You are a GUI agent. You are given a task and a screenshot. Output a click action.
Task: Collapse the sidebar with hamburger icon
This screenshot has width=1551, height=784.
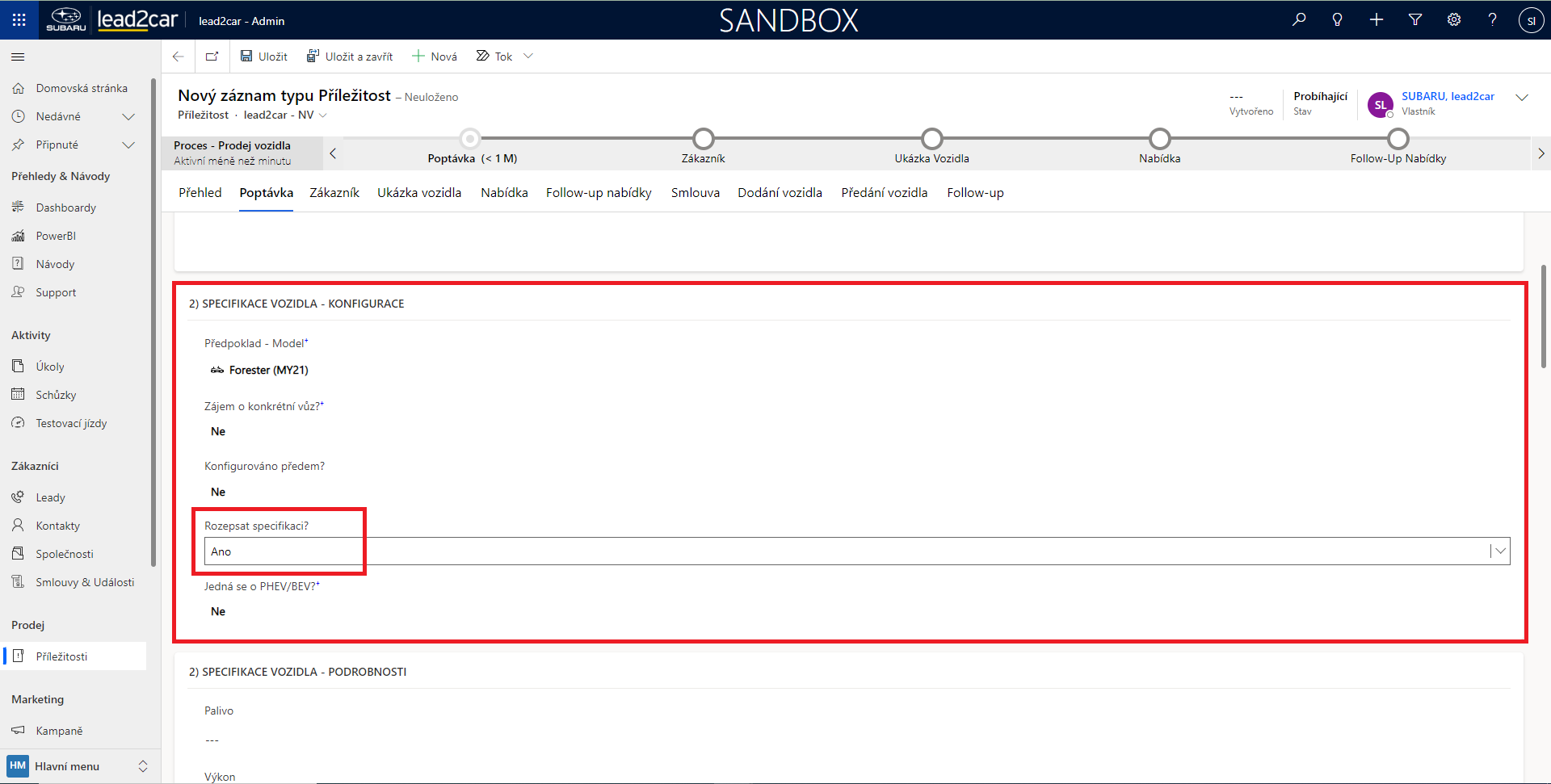[x=18, y=57]
